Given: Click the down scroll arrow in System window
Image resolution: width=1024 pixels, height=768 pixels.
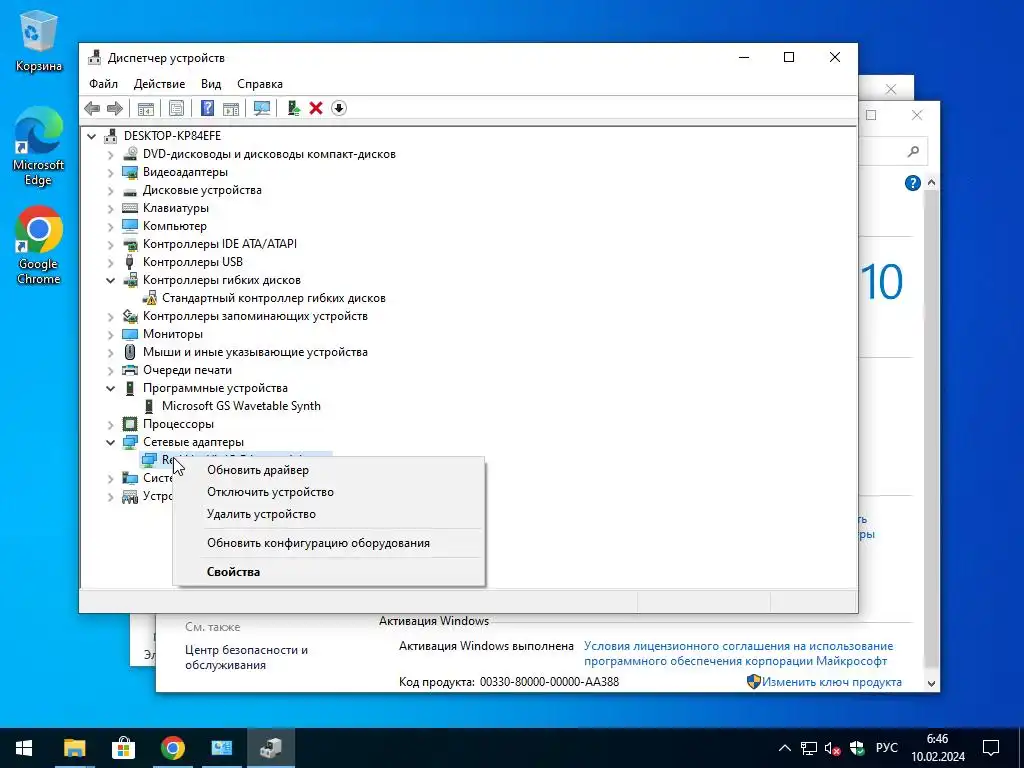Looking at the screenshot, I should [931, 684].
